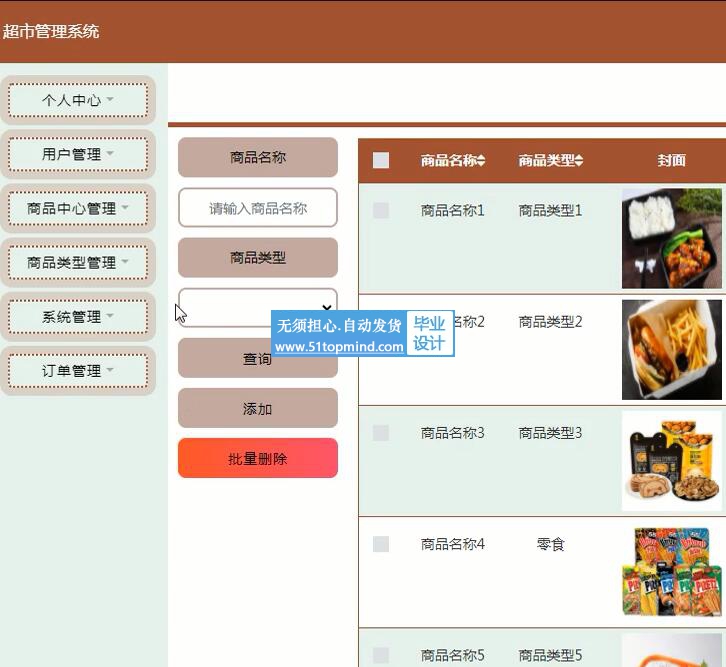Open 商品类型管理 sidebar menu
The width and height of the screenshot is (726, 667).
78,262
